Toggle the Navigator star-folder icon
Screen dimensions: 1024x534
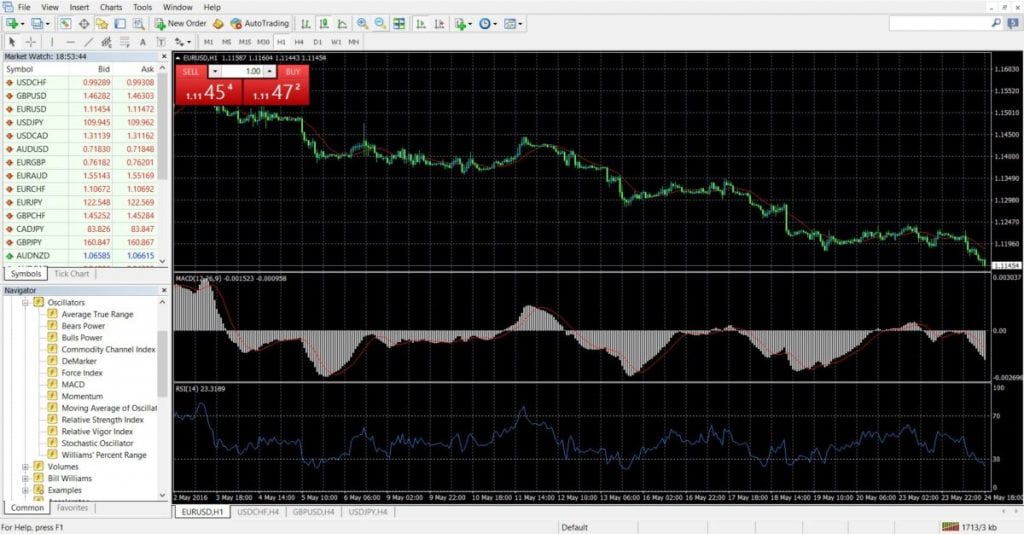pos(102,24)
